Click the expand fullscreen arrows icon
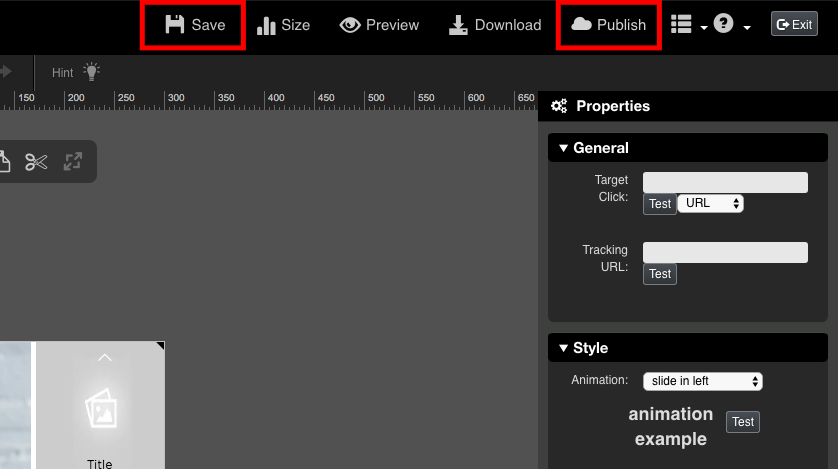838x469 pixels. [x=73, y=162]
